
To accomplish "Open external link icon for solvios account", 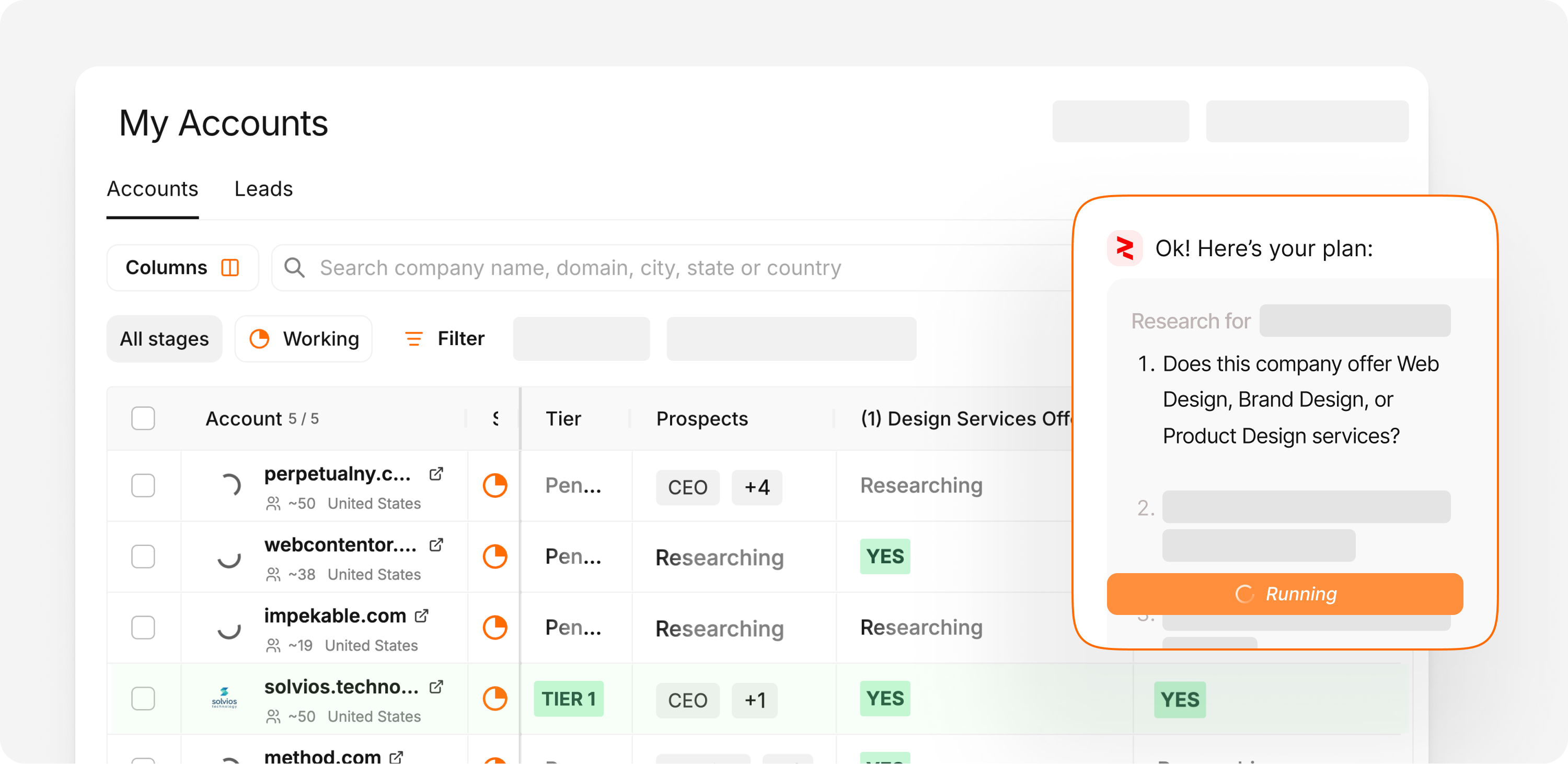I will coord(436,687).
